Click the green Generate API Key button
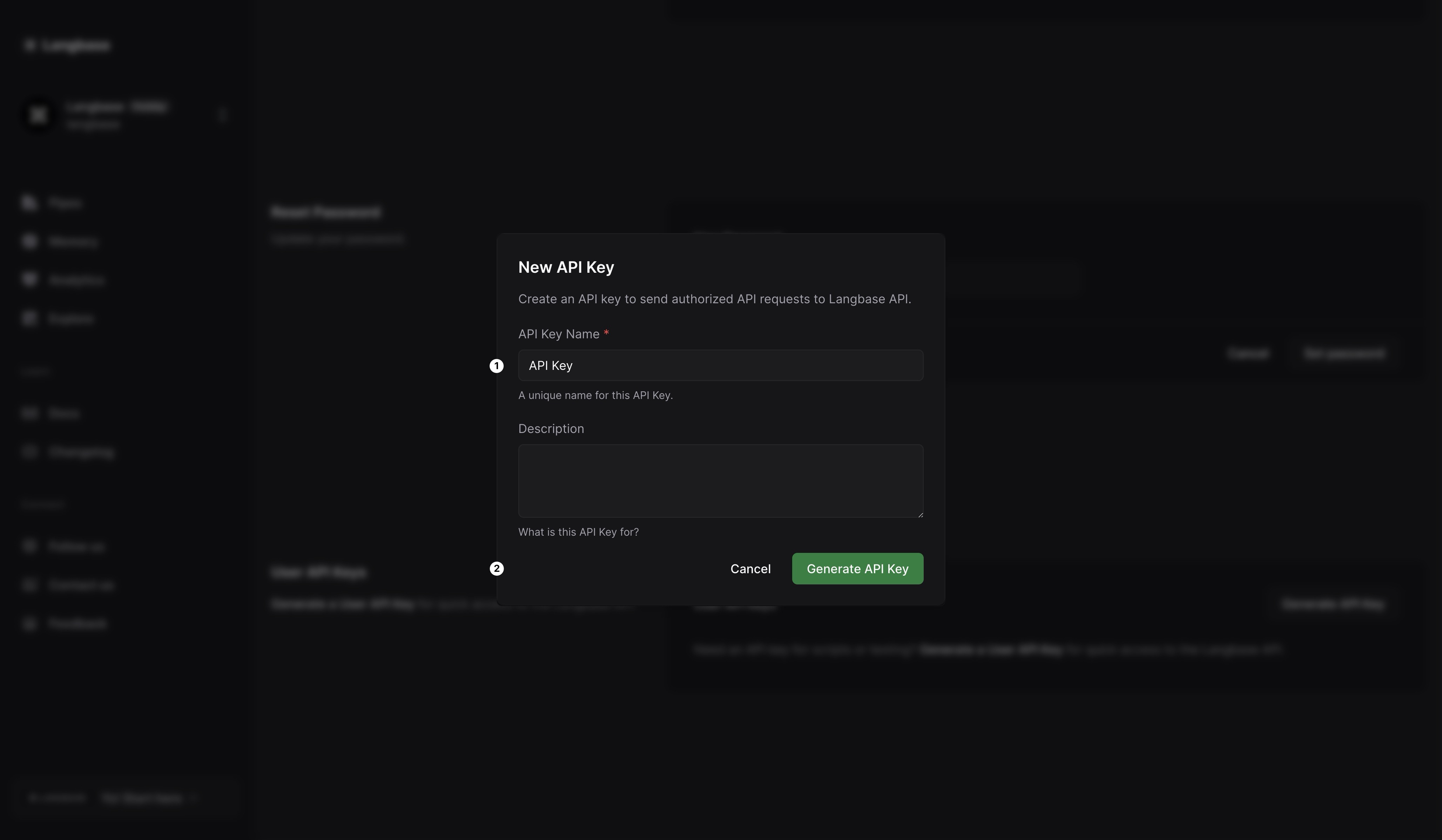The height and width of the screenshot is (840, 1442). 857,569
